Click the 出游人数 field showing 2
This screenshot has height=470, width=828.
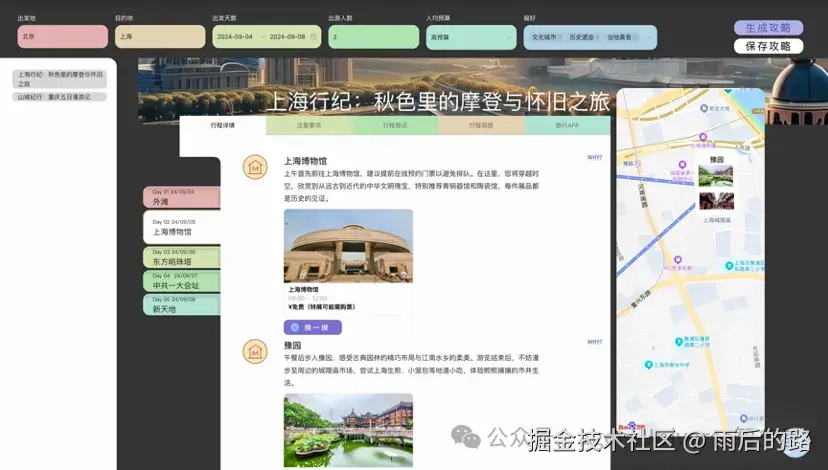[373, 37]
